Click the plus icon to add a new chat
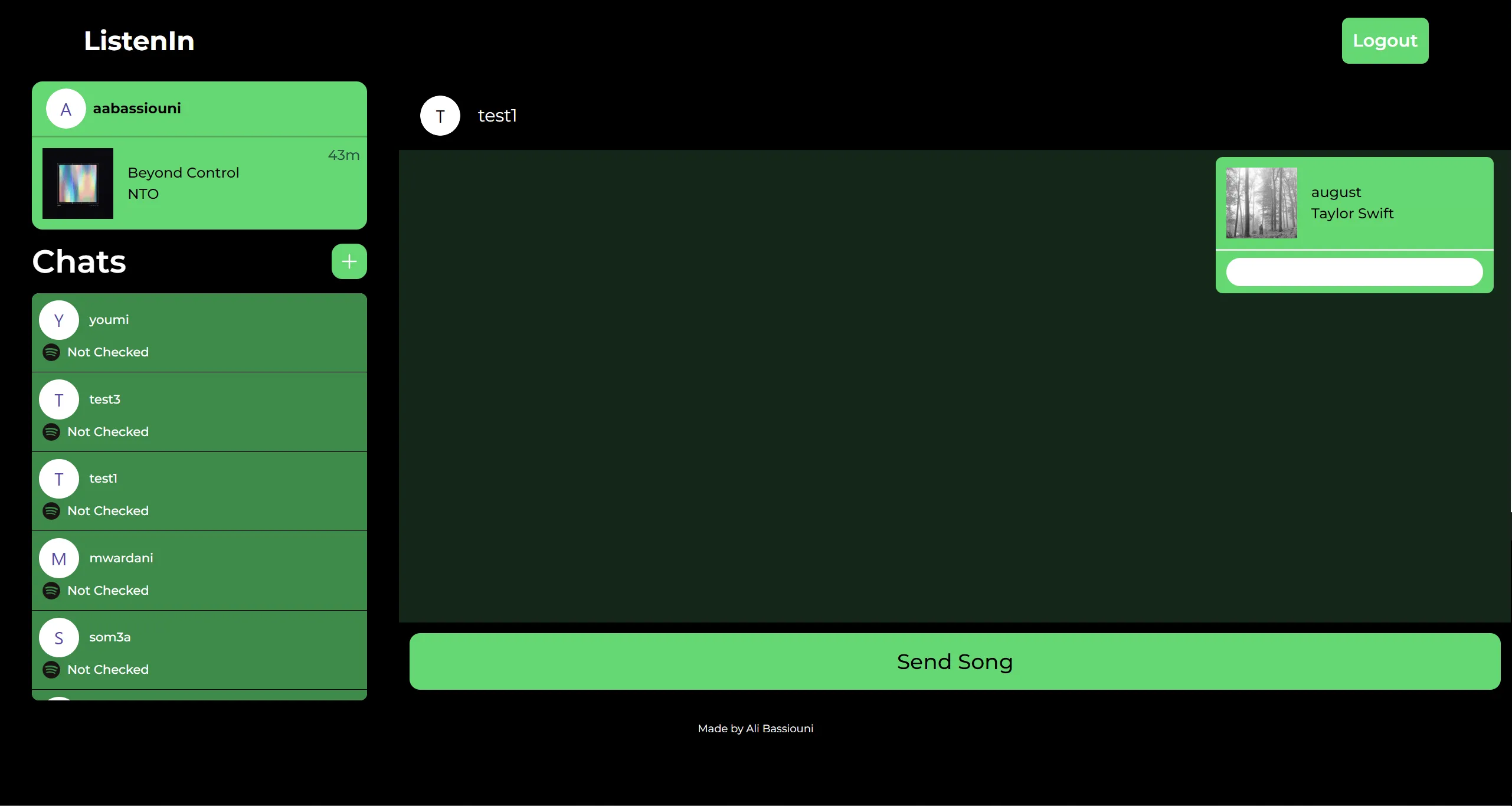Image resolution: width=1512 pixels, height=806 pixels. pos(349,261)
